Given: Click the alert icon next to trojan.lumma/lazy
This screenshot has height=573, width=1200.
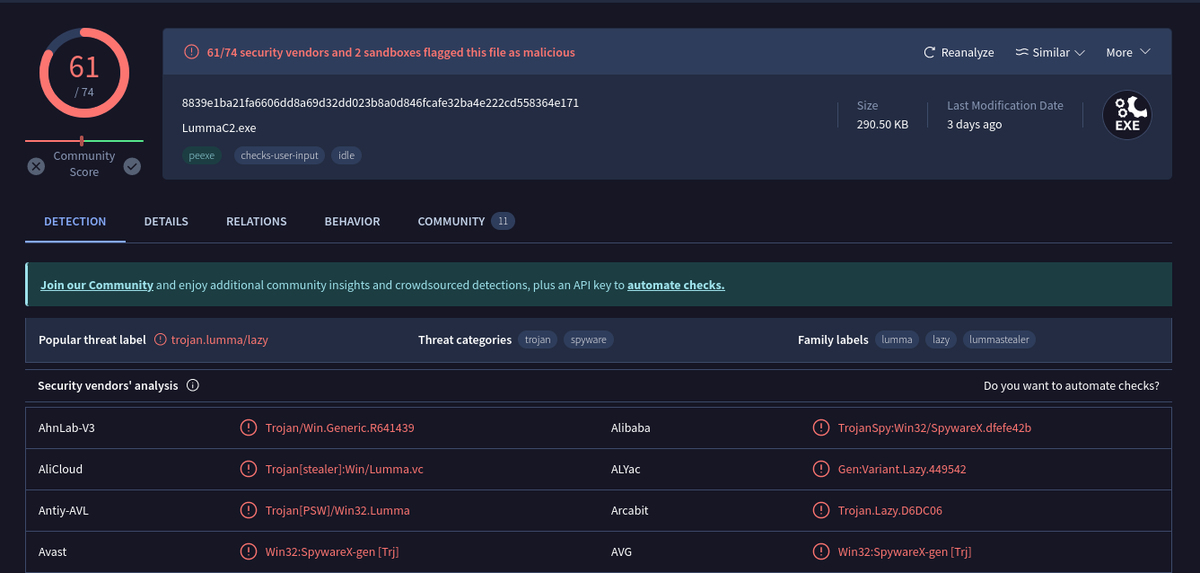Looking at the screenshot, I should tap(160, 340).
